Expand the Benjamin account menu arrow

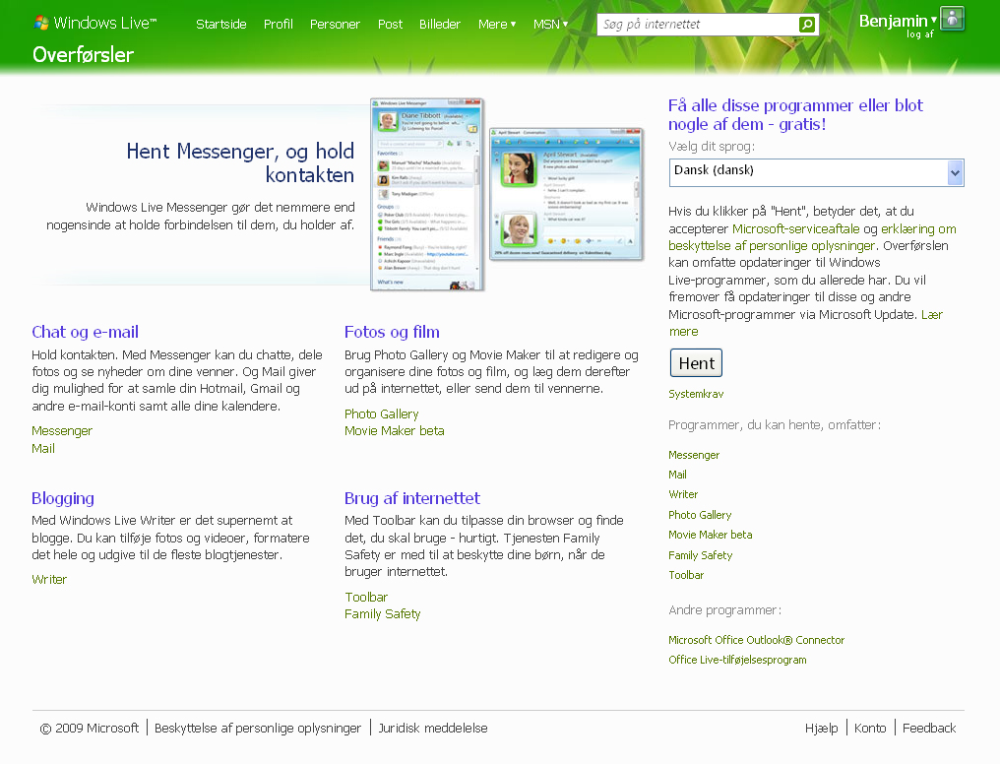click(x=934, y=20)
